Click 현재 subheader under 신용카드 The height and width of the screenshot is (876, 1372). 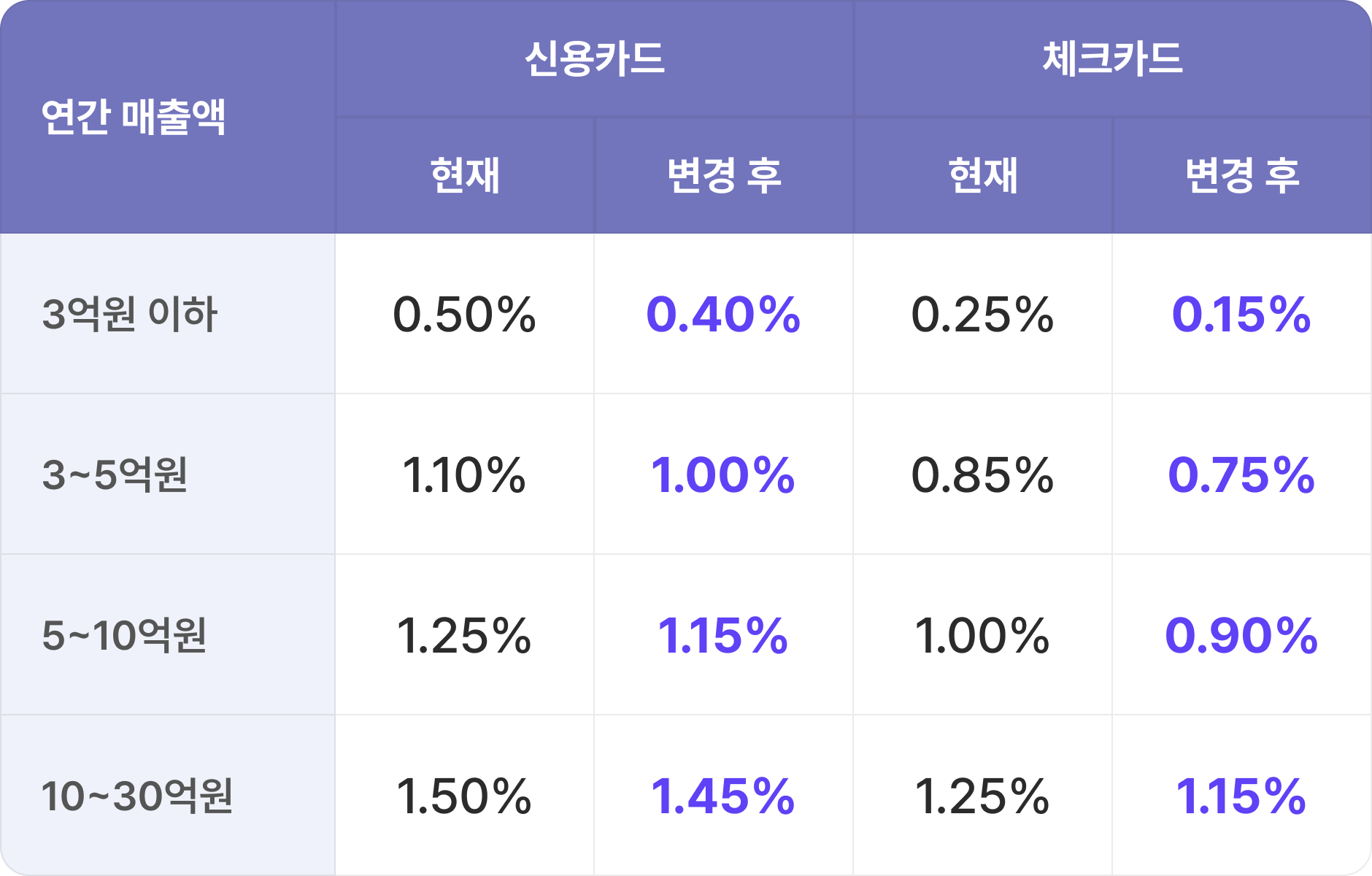465,176
